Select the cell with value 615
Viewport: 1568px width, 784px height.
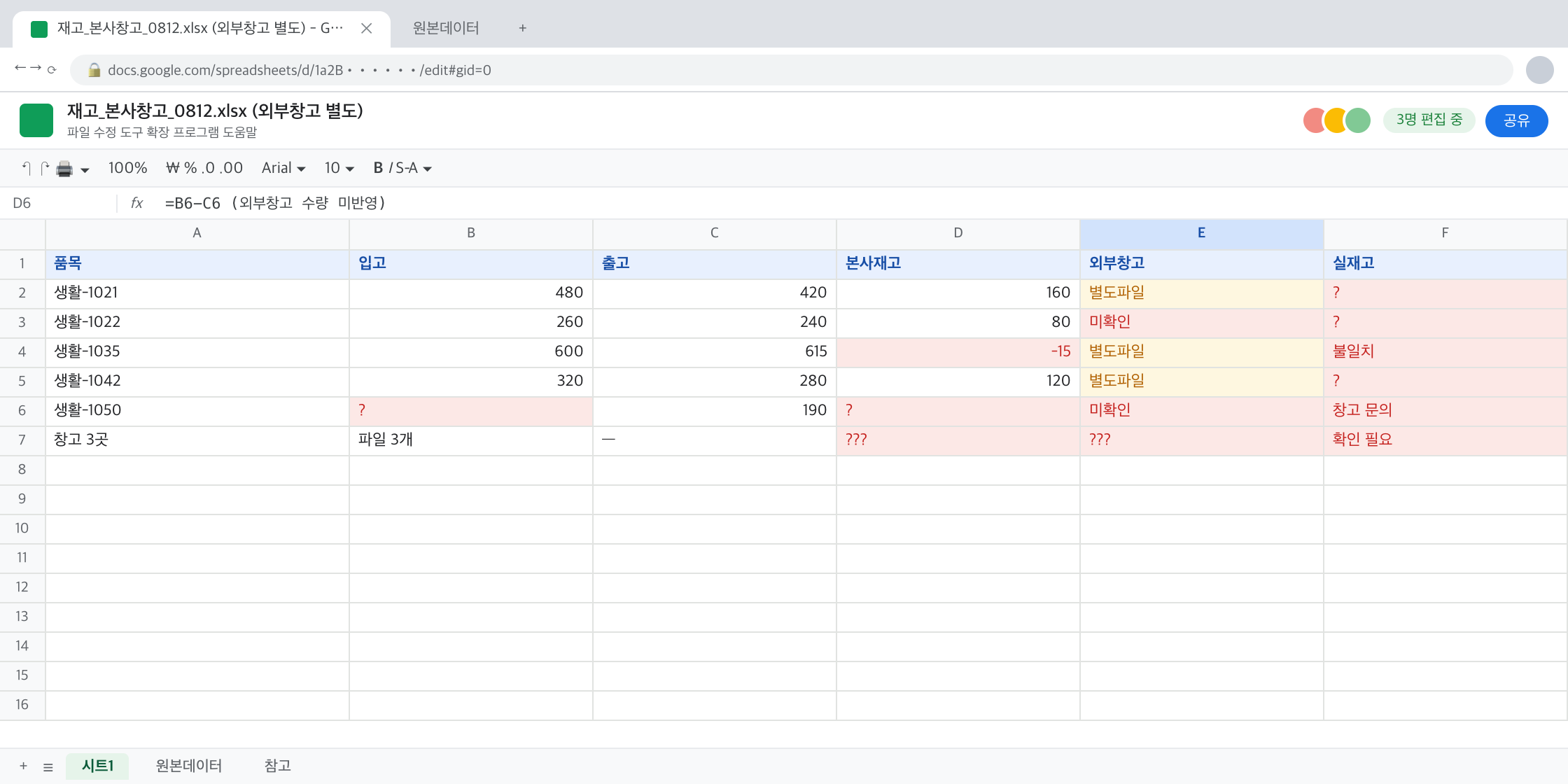pyautogui.click(x=714, y=351)
